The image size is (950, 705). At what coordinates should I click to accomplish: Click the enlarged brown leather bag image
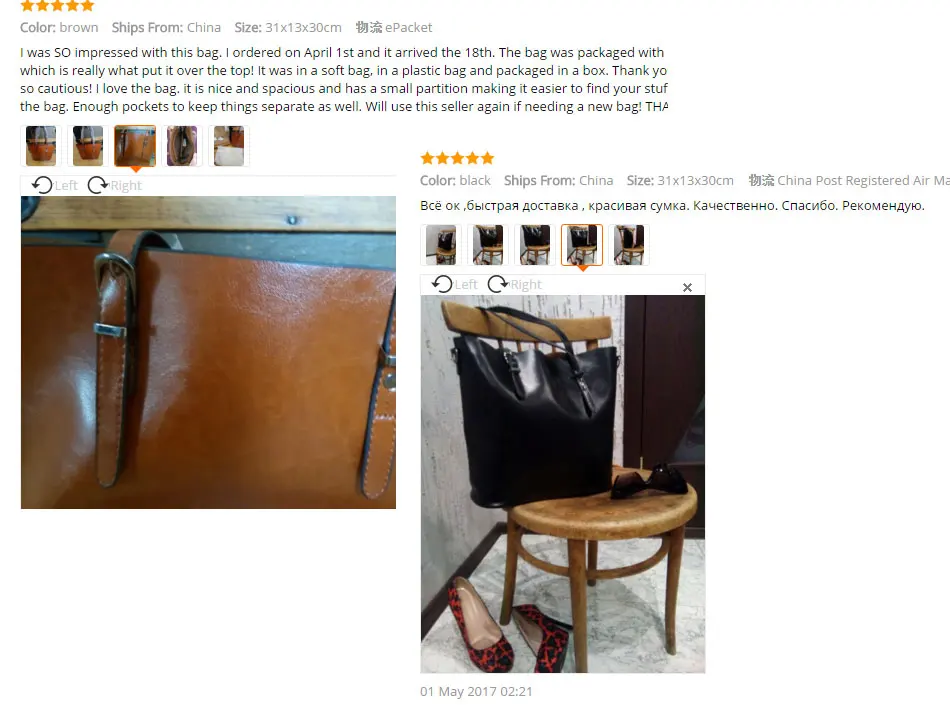pos(208,352)
